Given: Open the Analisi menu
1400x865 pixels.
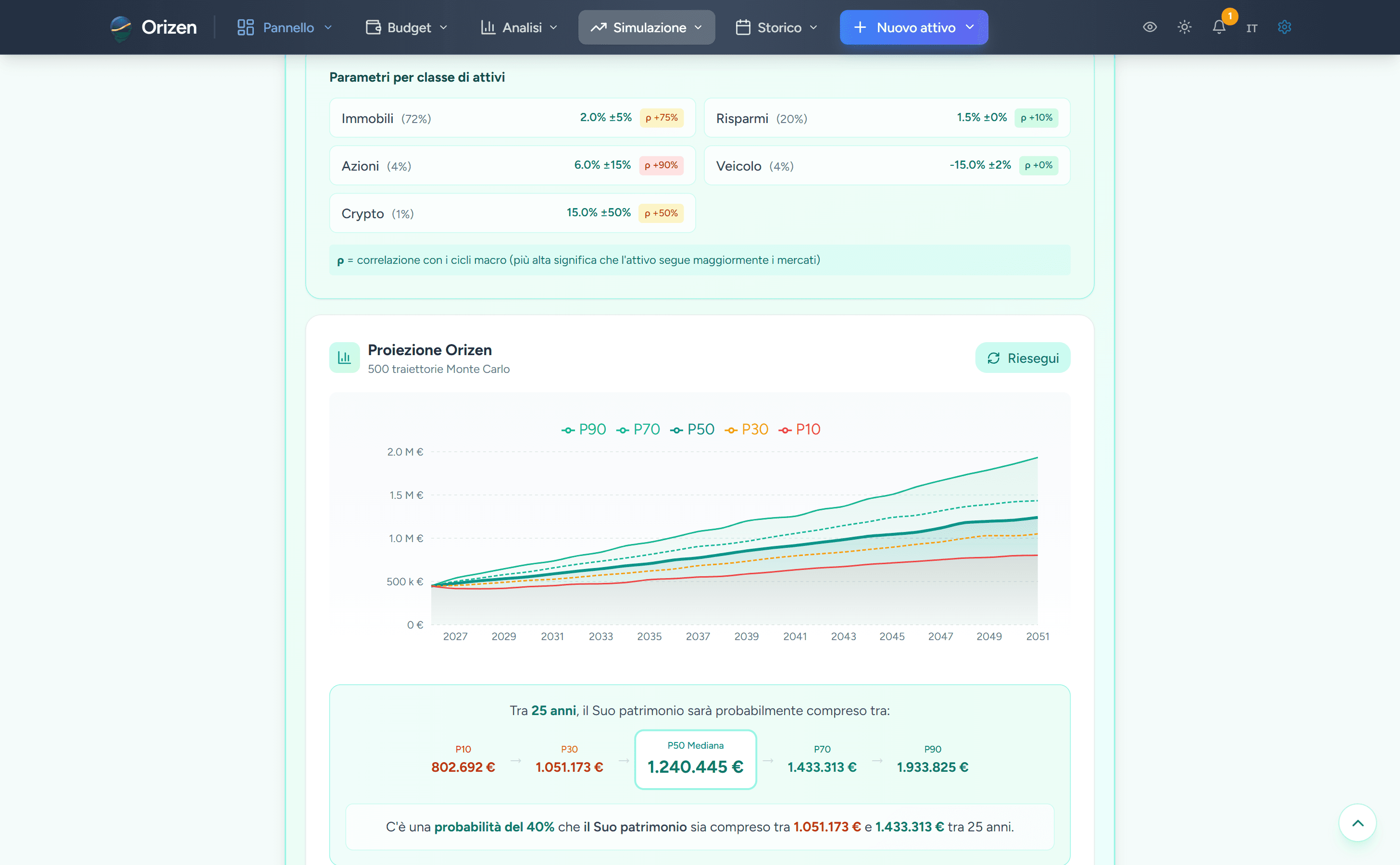Looking at the screenshot, I should [x=519, y=27].
